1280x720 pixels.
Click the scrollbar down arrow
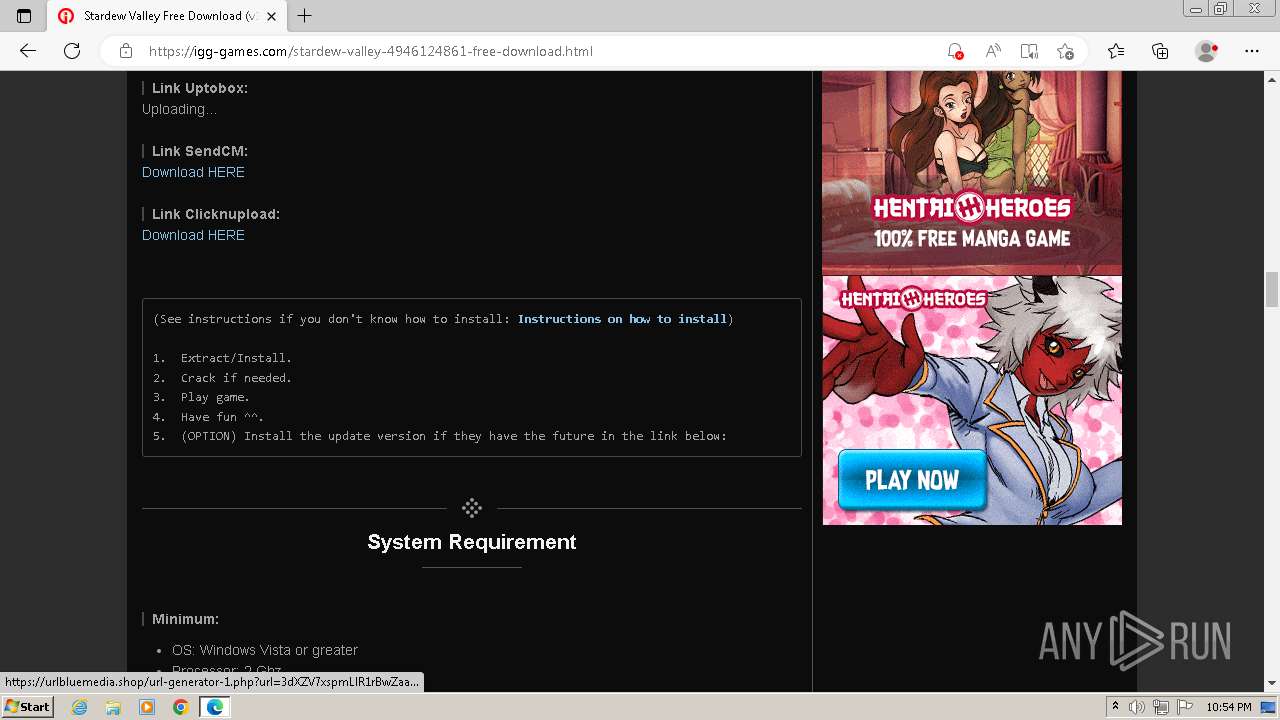click(1272, 683)
